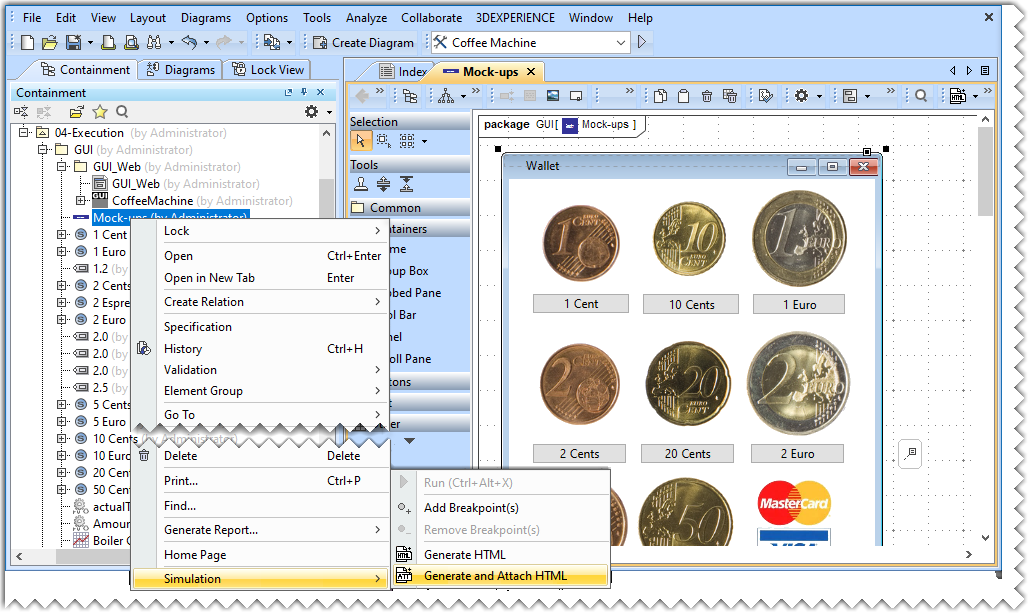This screenshot has height=614, width=1029.
Task: Click the open folder icon in main toolbar
Action: pyautogui.click(x=50, y=43)
